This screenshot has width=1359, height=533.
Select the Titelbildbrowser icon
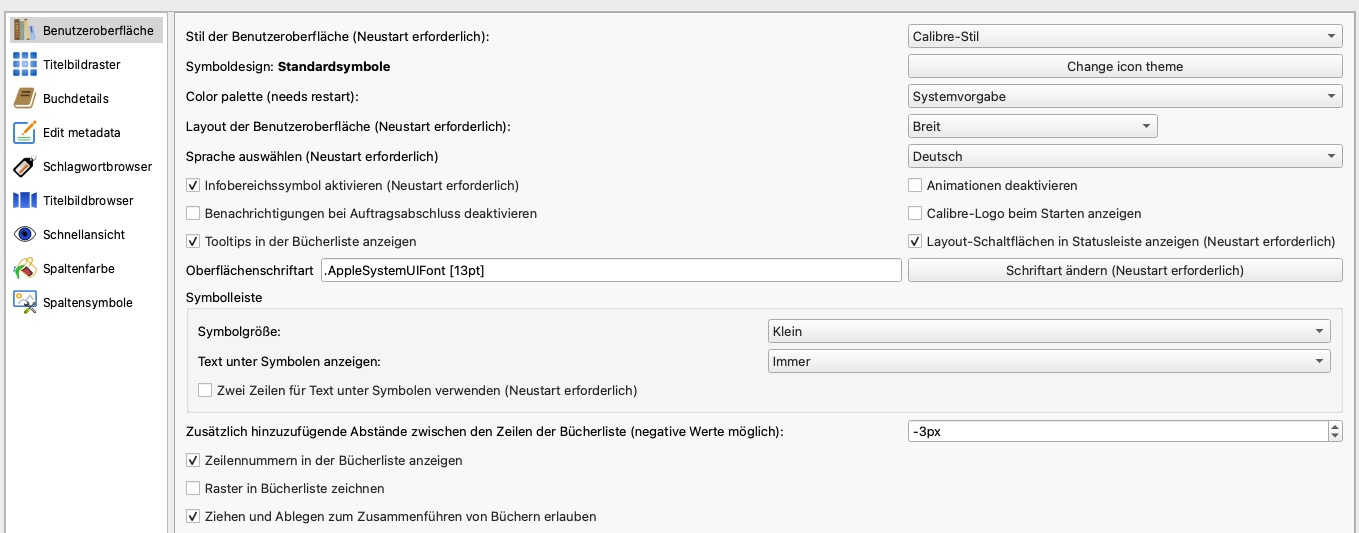coord(25,201)
